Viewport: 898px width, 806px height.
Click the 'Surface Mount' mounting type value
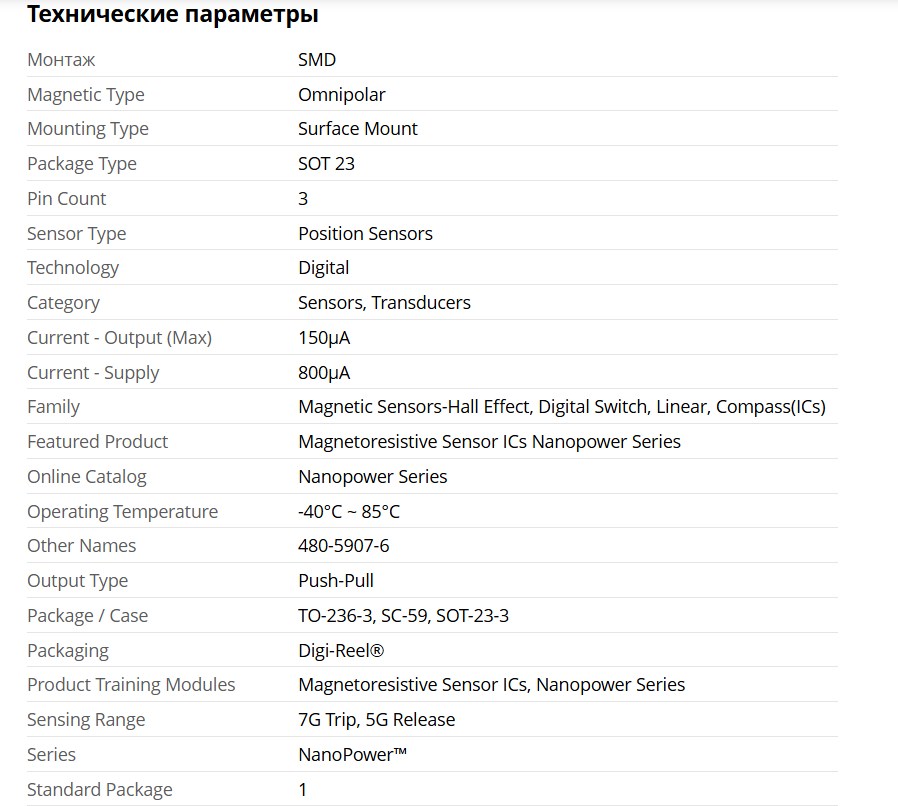pos(357,129)
